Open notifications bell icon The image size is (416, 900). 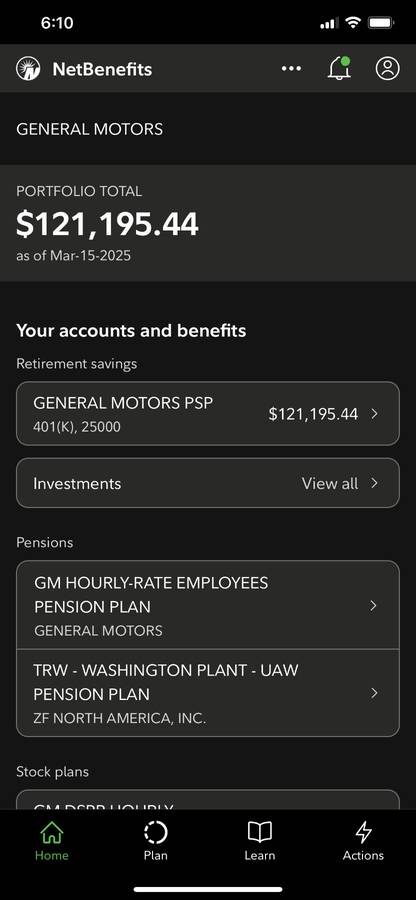339,68
